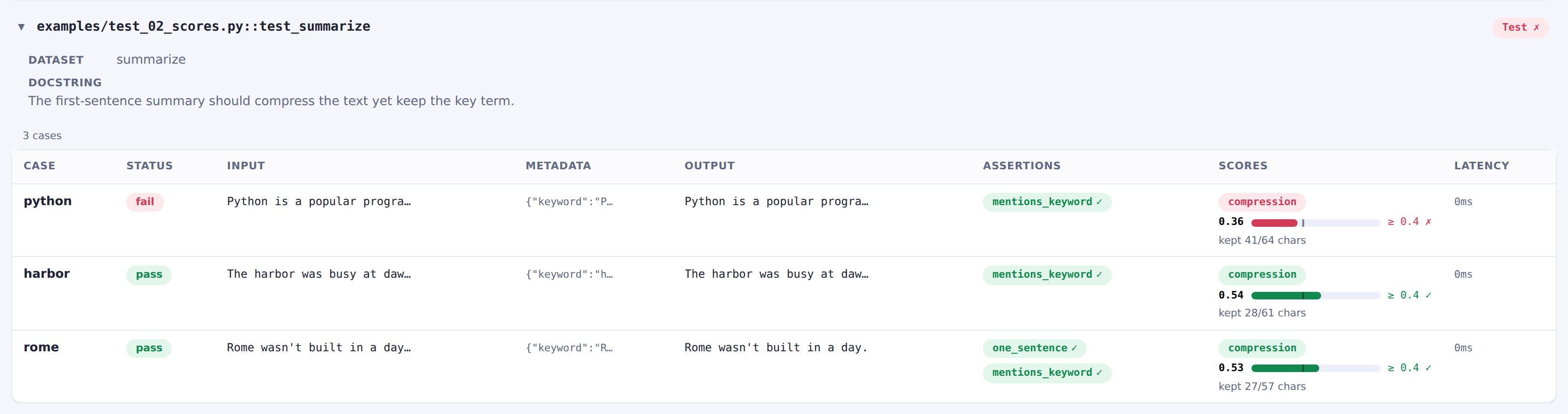This screenshot has height=414, width=1568.
Task: Open the python case row name
Action: pos(48,201)
